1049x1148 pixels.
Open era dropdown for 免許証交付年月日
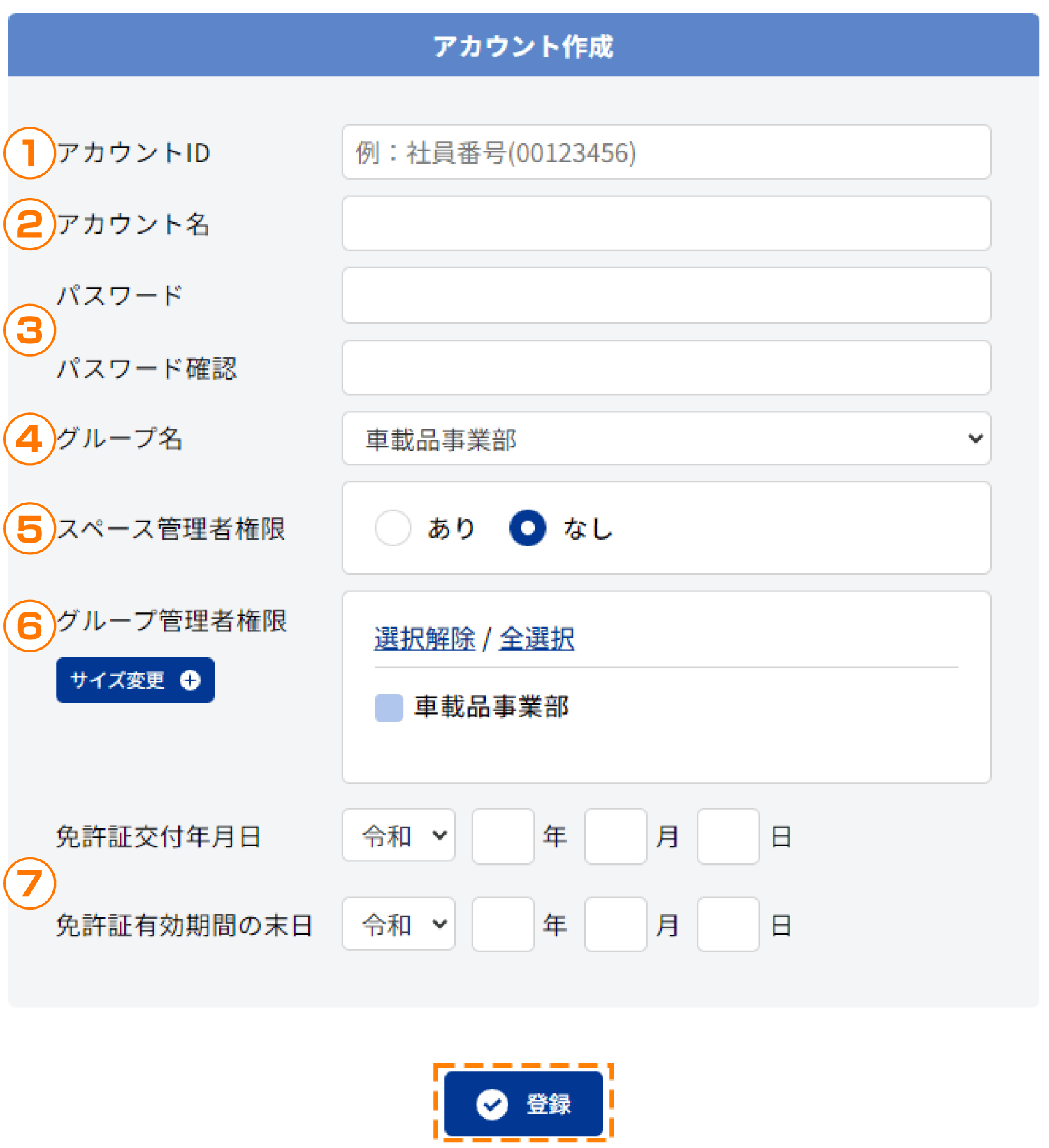point(398,835)
